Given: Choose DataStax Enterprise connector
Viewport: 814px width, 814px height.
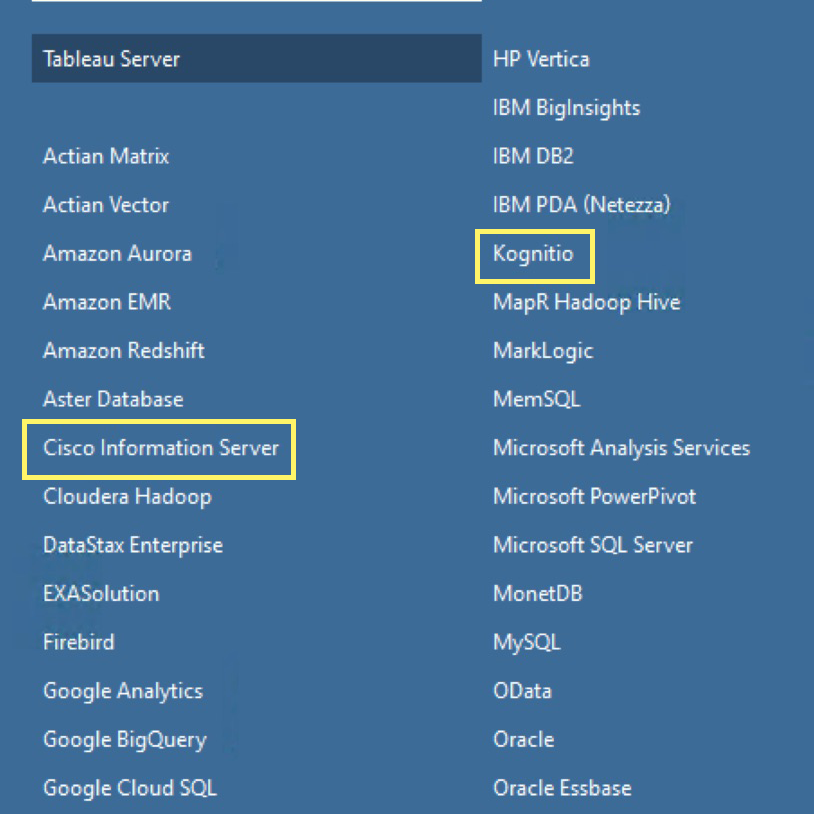Looking at the screenshot, I should [132, 546].
